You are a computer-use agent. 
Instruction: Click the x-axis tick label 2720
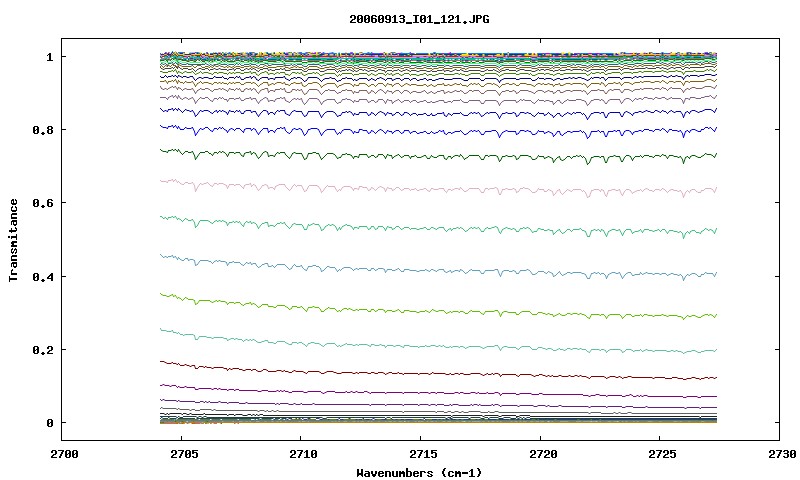pos(542,454)
